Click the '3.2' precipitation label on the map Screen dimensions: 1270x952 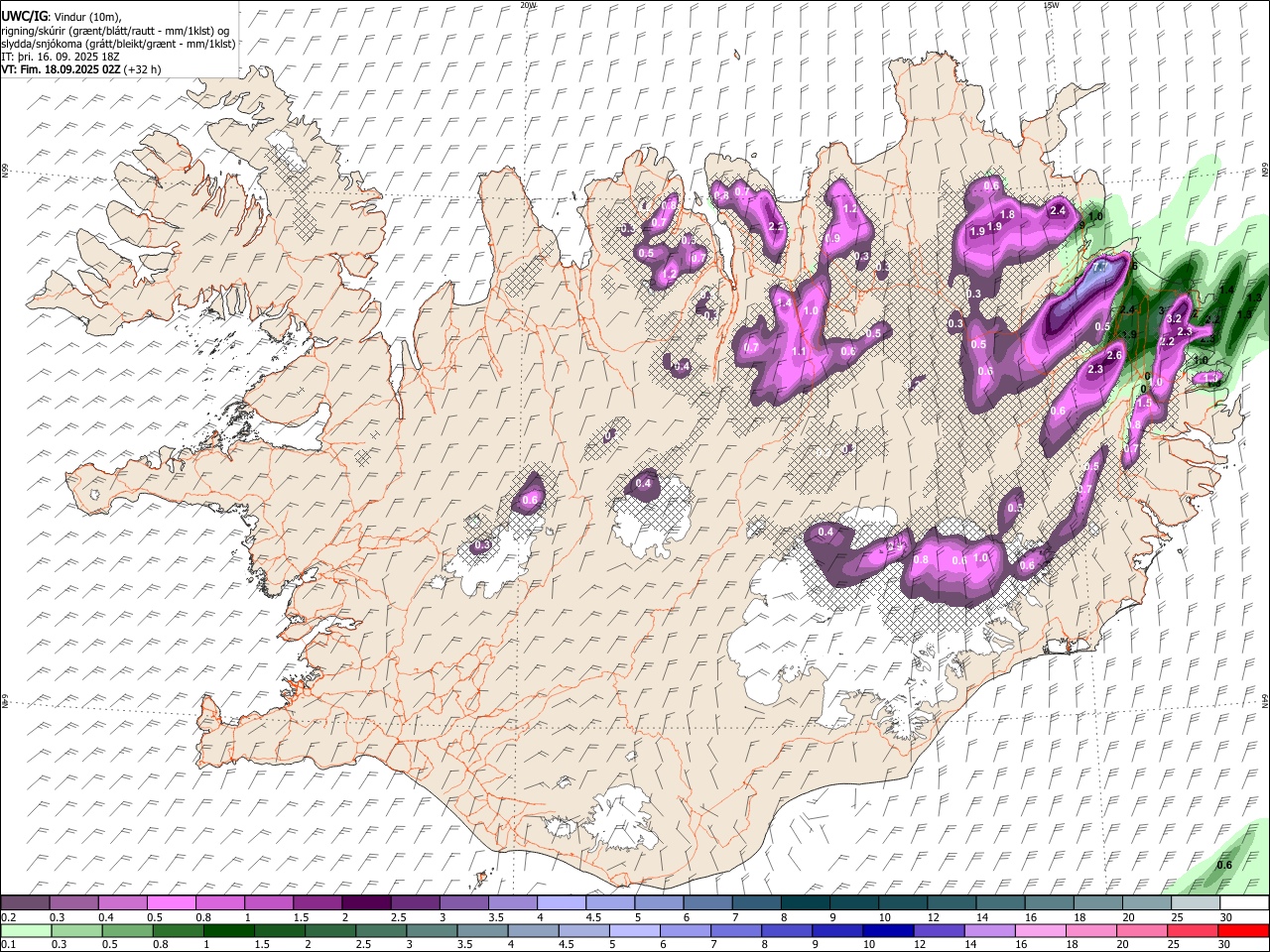pos(1175,318)
